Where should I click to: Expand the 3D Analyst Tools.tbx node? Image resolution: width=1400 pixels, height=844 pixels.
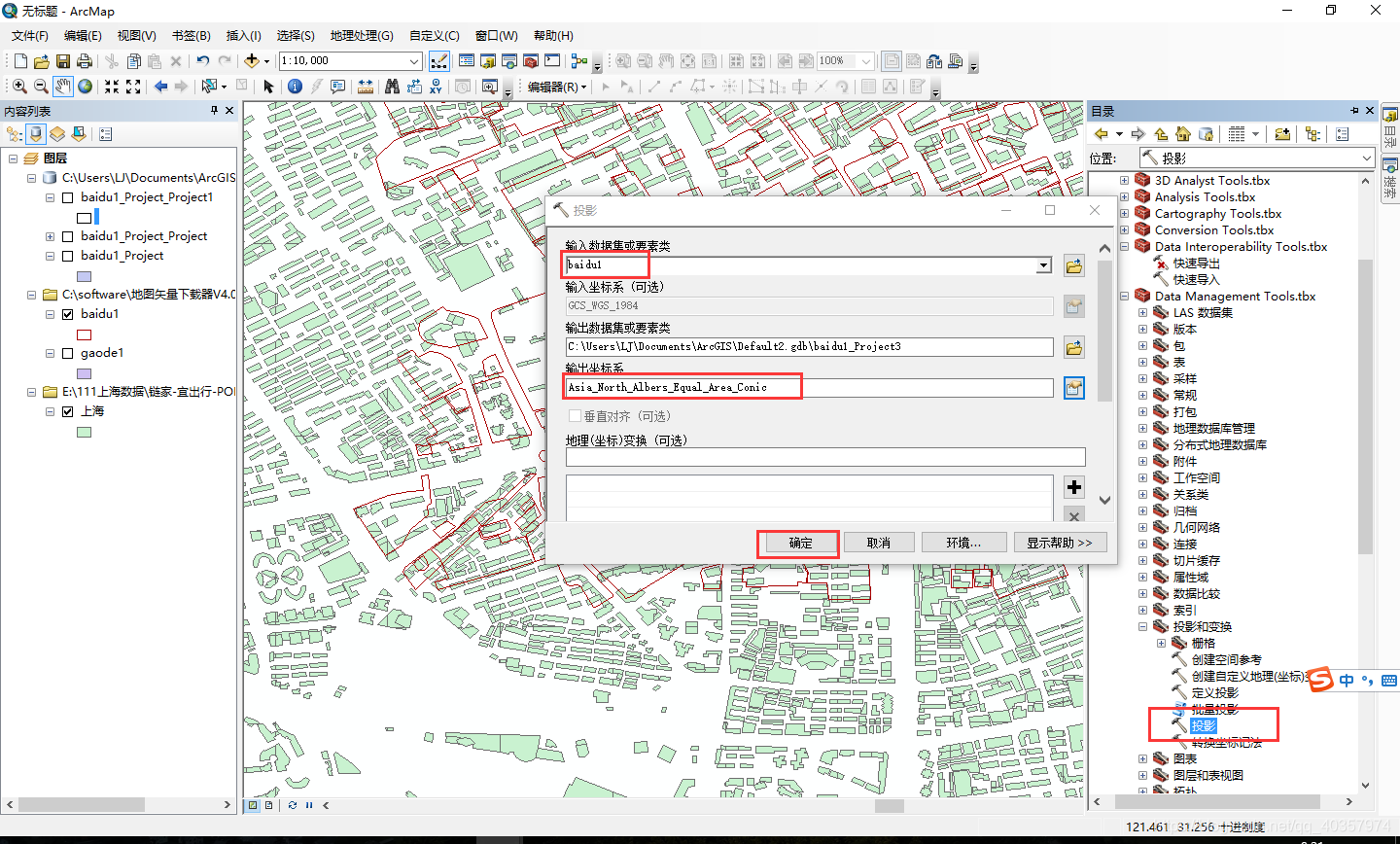point(1125,180)
